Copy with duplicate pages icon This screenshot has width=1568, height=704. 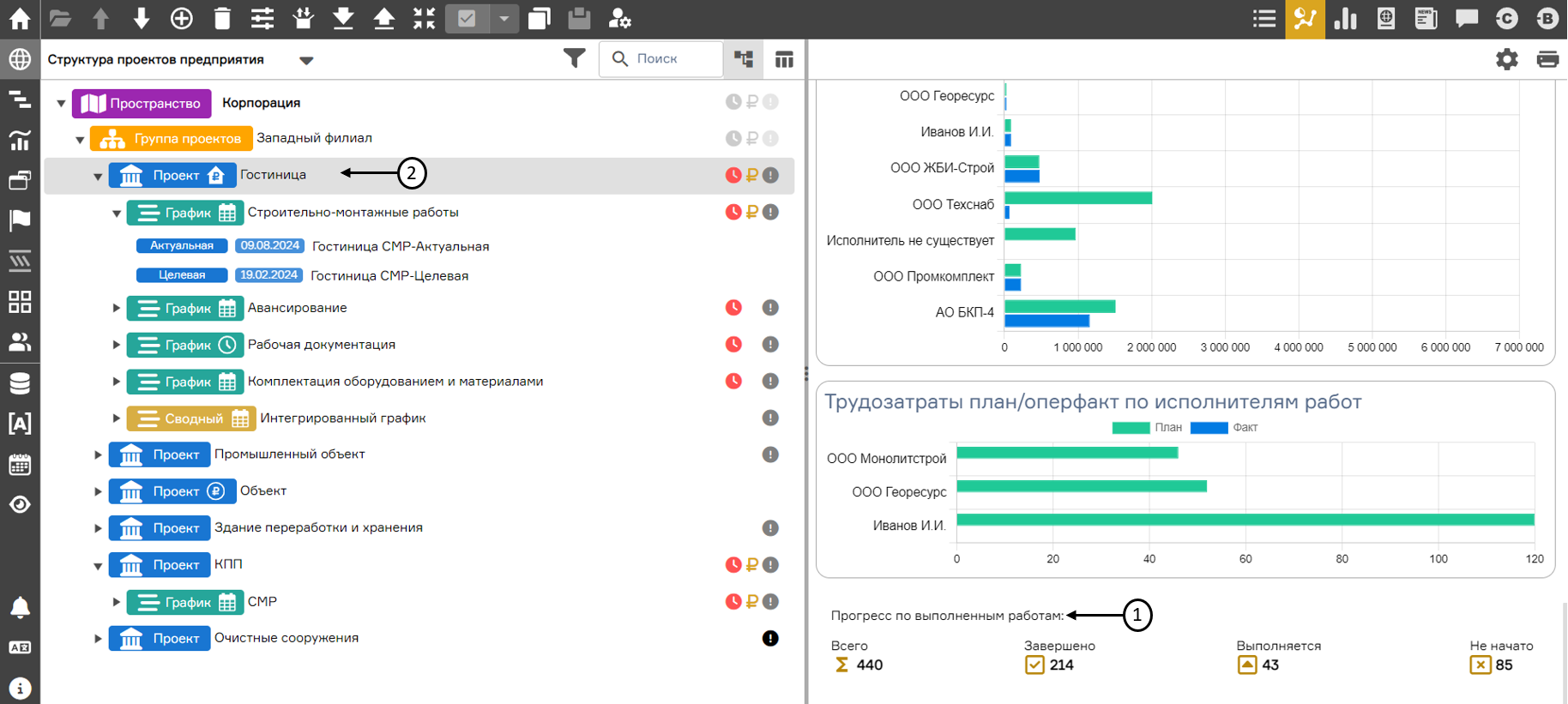pyautogui.click(x=539, y=18)
